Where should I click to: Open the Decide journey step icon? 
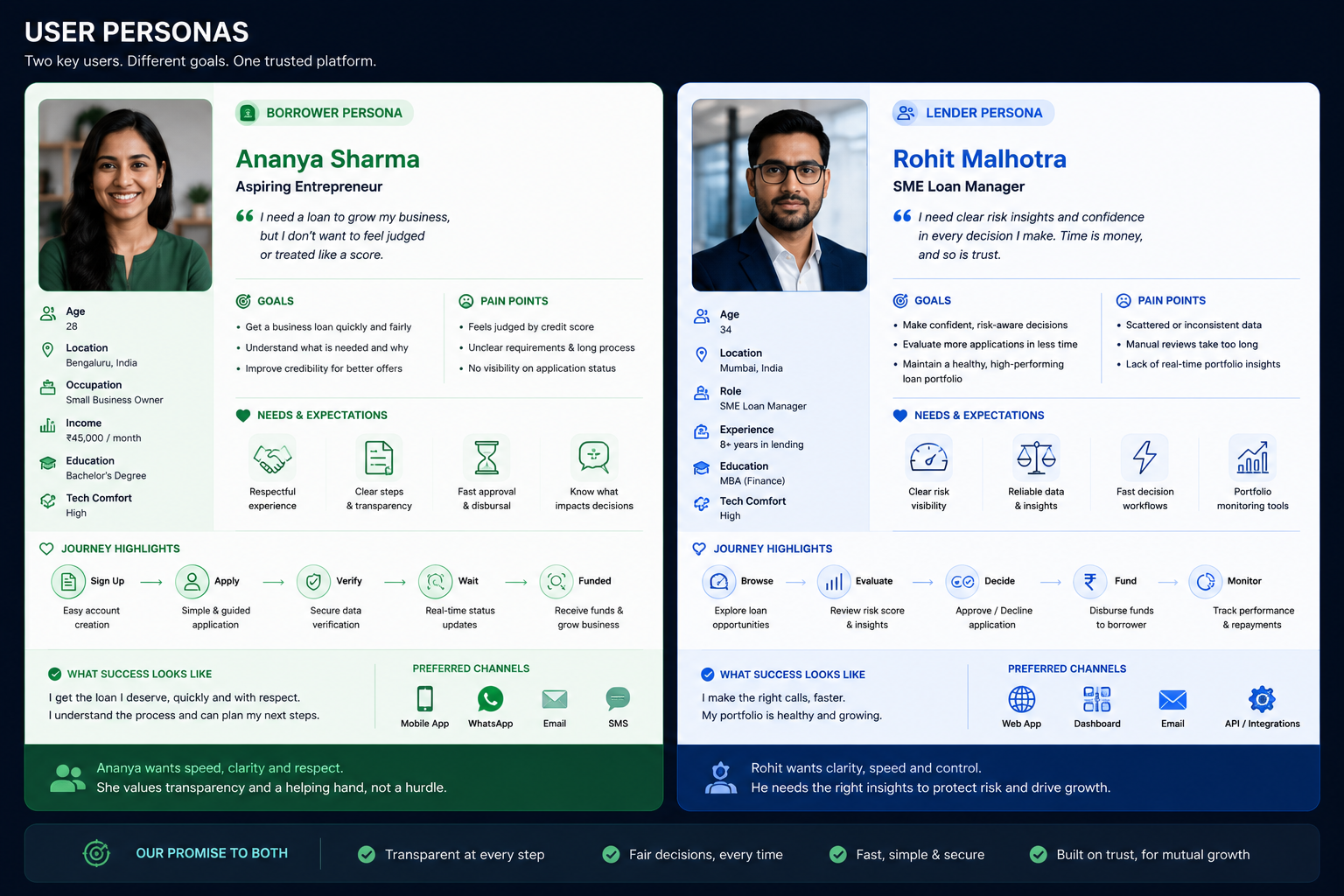pos(962,582)
